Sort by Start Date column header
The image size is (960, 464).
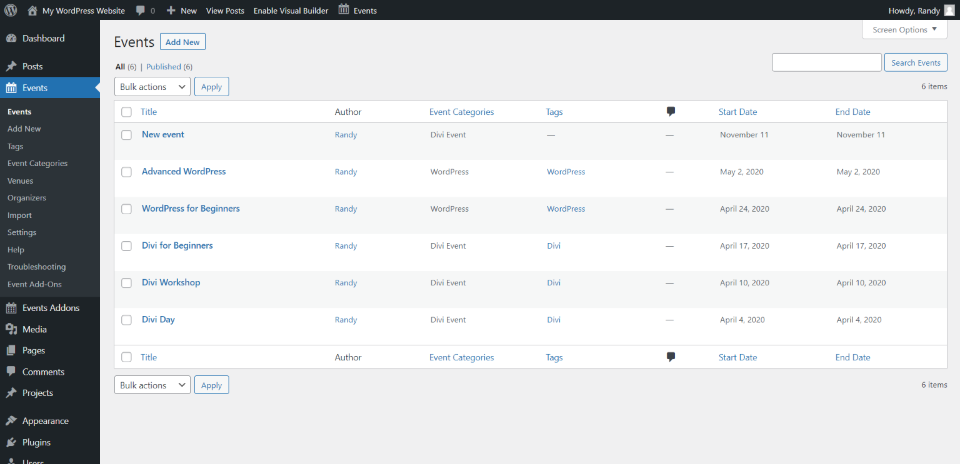point(738,112)
